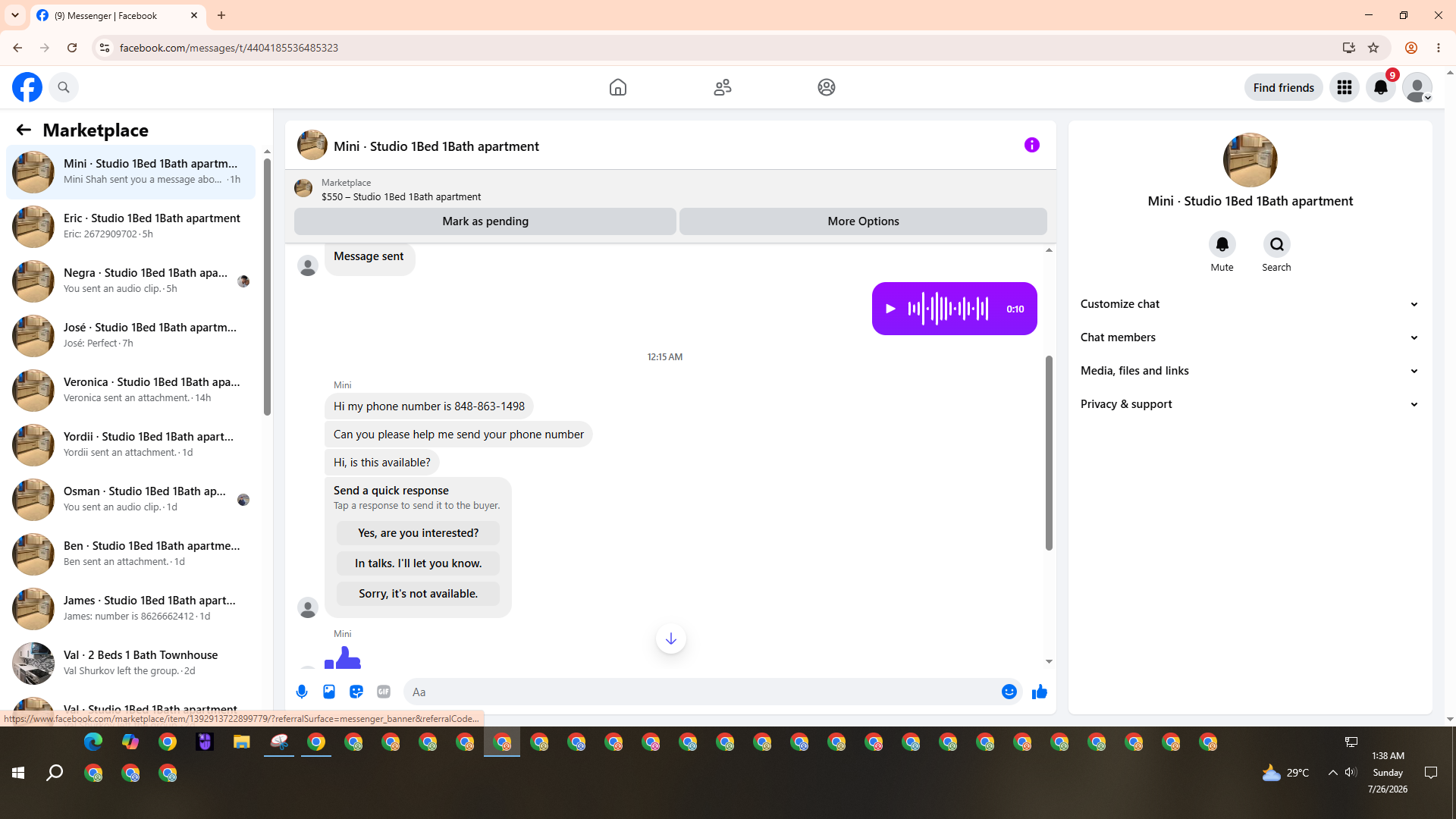
Task: Open Val's 2 Beds 1 Bath Townhouse chat
Action: [131, 663]
